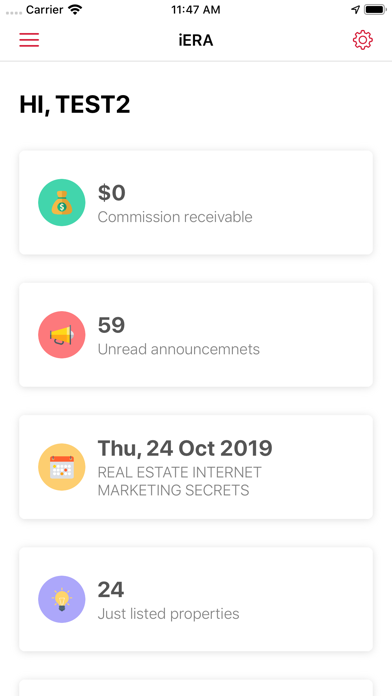
Task: Select the $0 commission amount
Action: 111,193
